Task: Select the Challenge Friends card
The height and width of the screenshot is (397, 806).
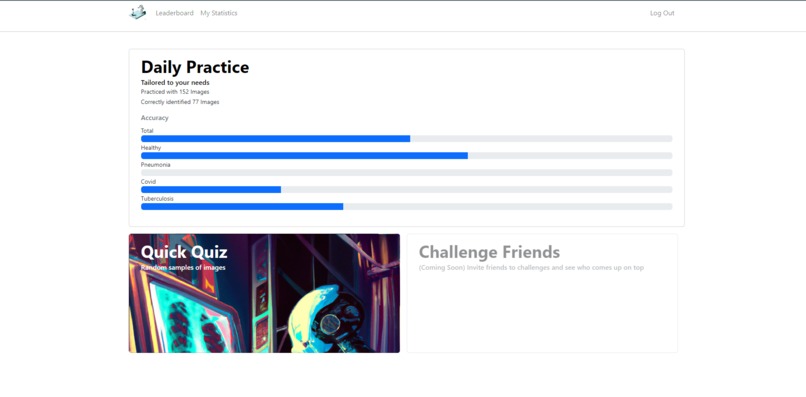Action: [x=542, y=293]
